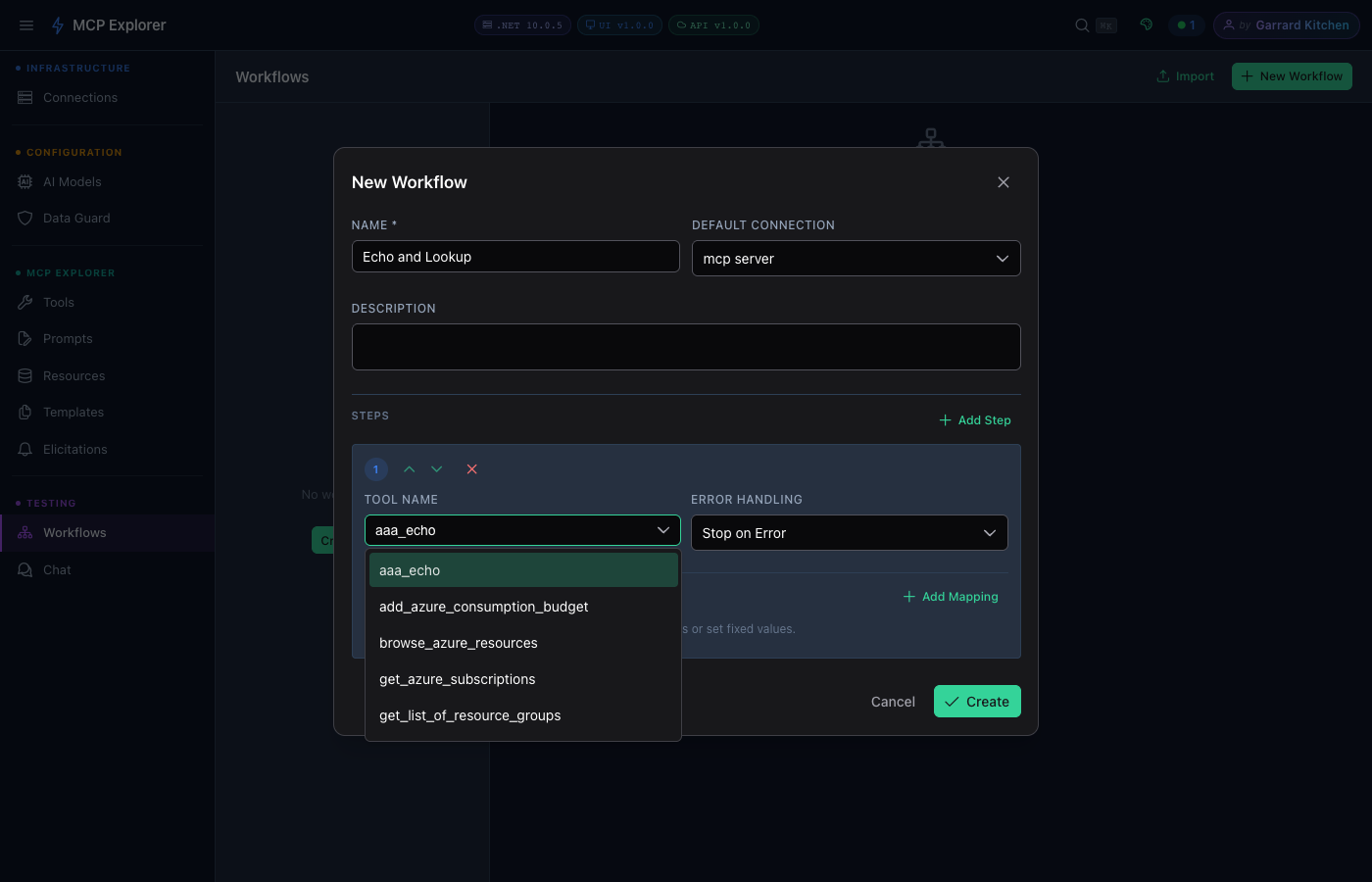Viewport: 1372px width, 882px height.
Task: Click the Create button
Action: click(x=977, y=701)
